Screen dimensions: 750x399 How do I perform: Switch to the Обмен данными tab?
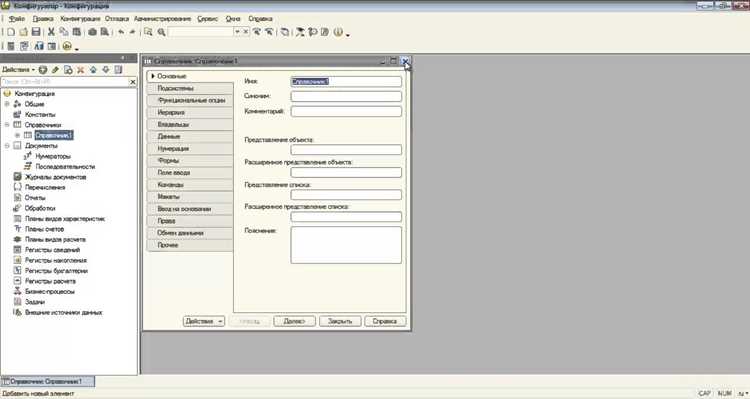[190, 233]
